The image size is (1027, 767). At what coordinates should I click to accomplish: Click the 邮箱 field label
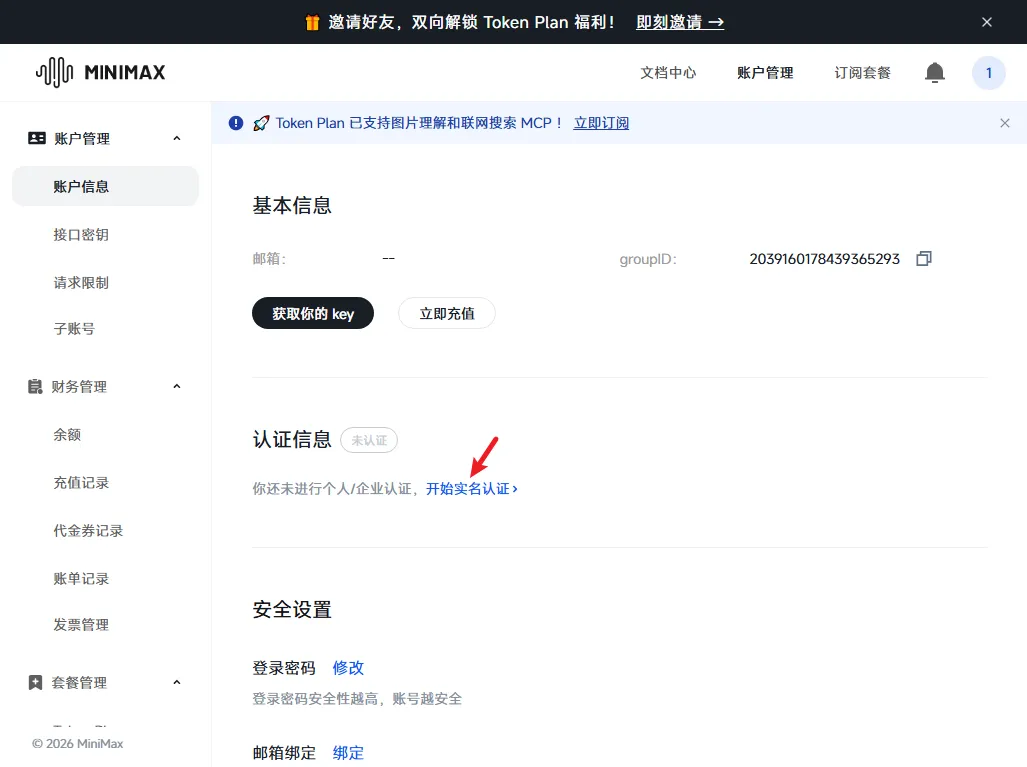coord(269,259)
